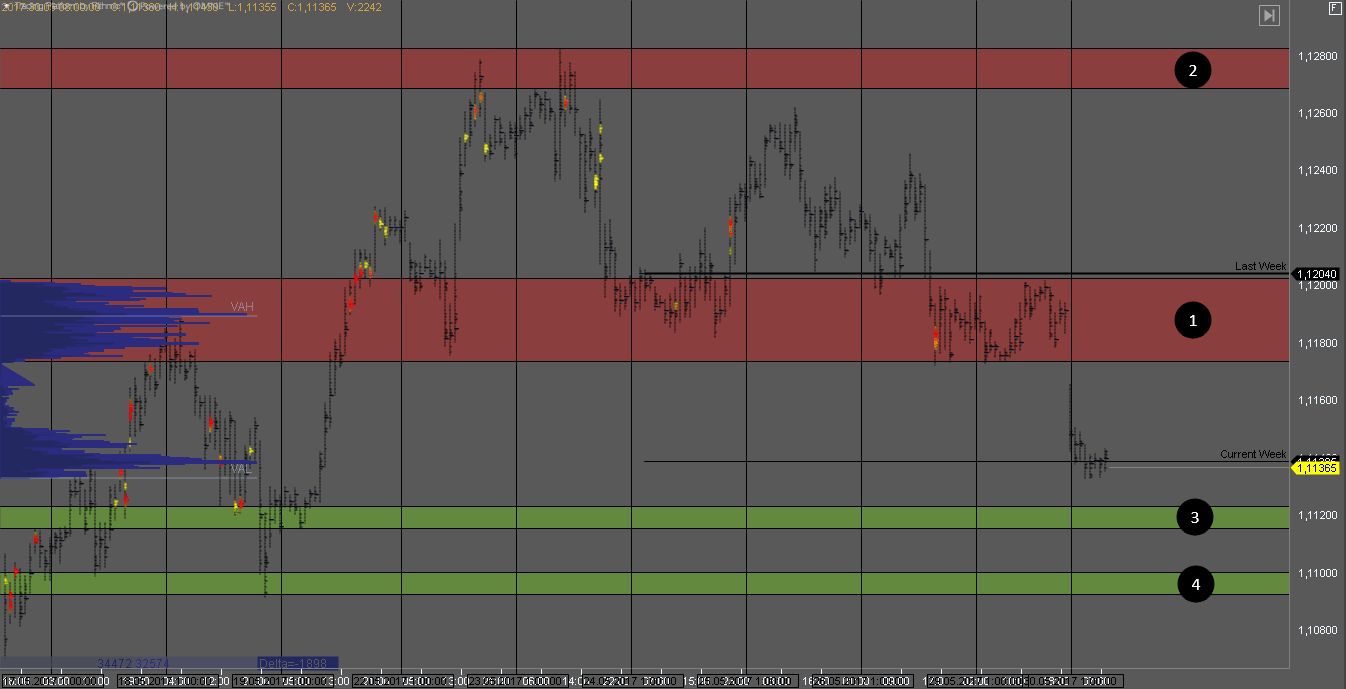Image resolution: width=1346 pixels, height=689 pixels.
Task: Click the 1,12040 price tag on axis
Action: (1316, 274)
